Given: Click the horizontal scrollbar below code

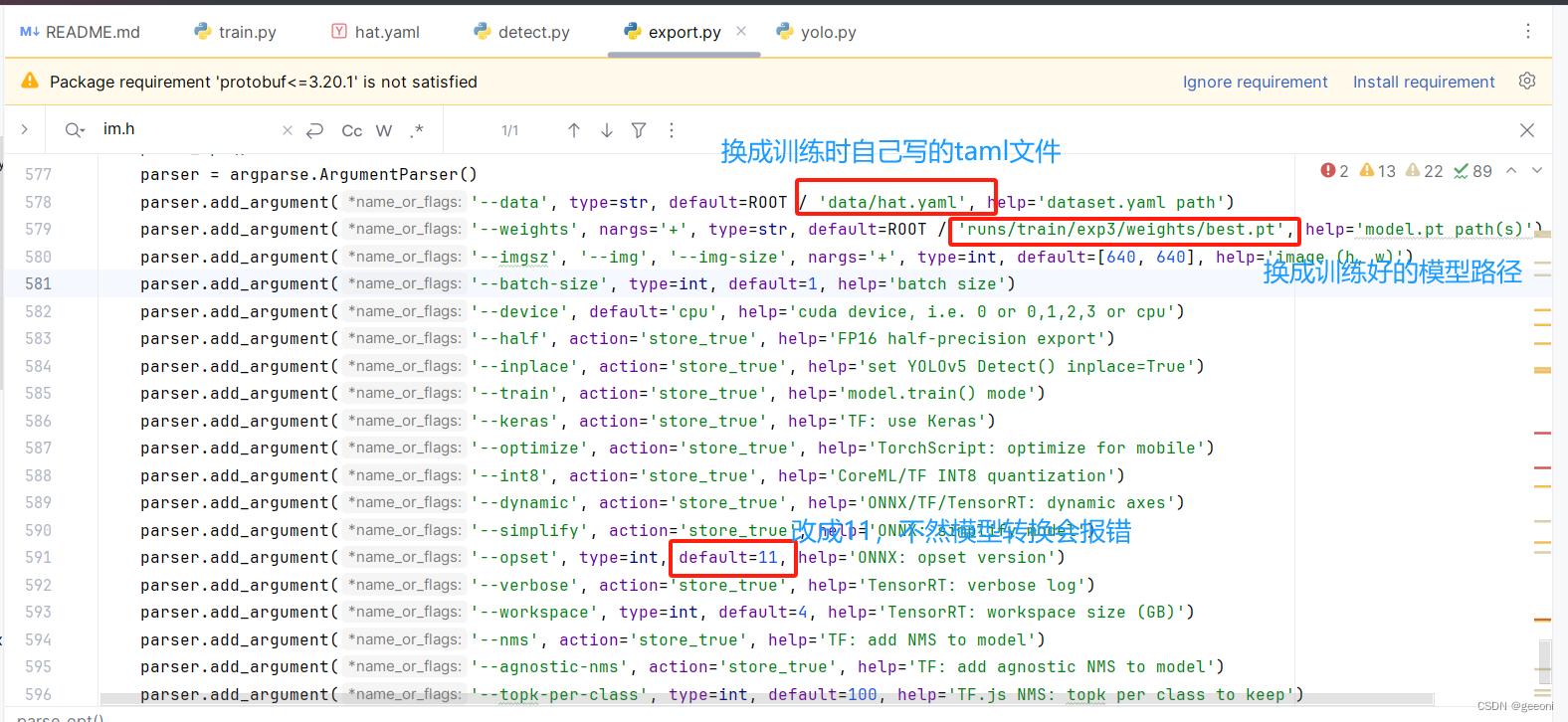Looking at the screenshot, I should (x=766, y=698).
